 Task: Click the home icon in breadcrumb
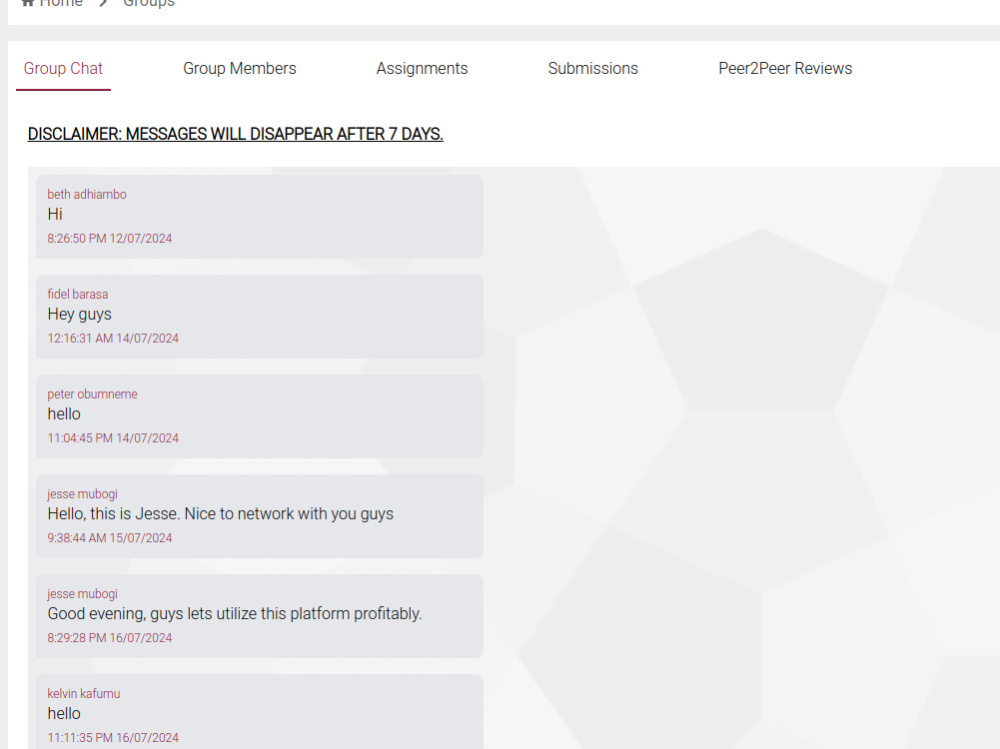tap(27, 3)
